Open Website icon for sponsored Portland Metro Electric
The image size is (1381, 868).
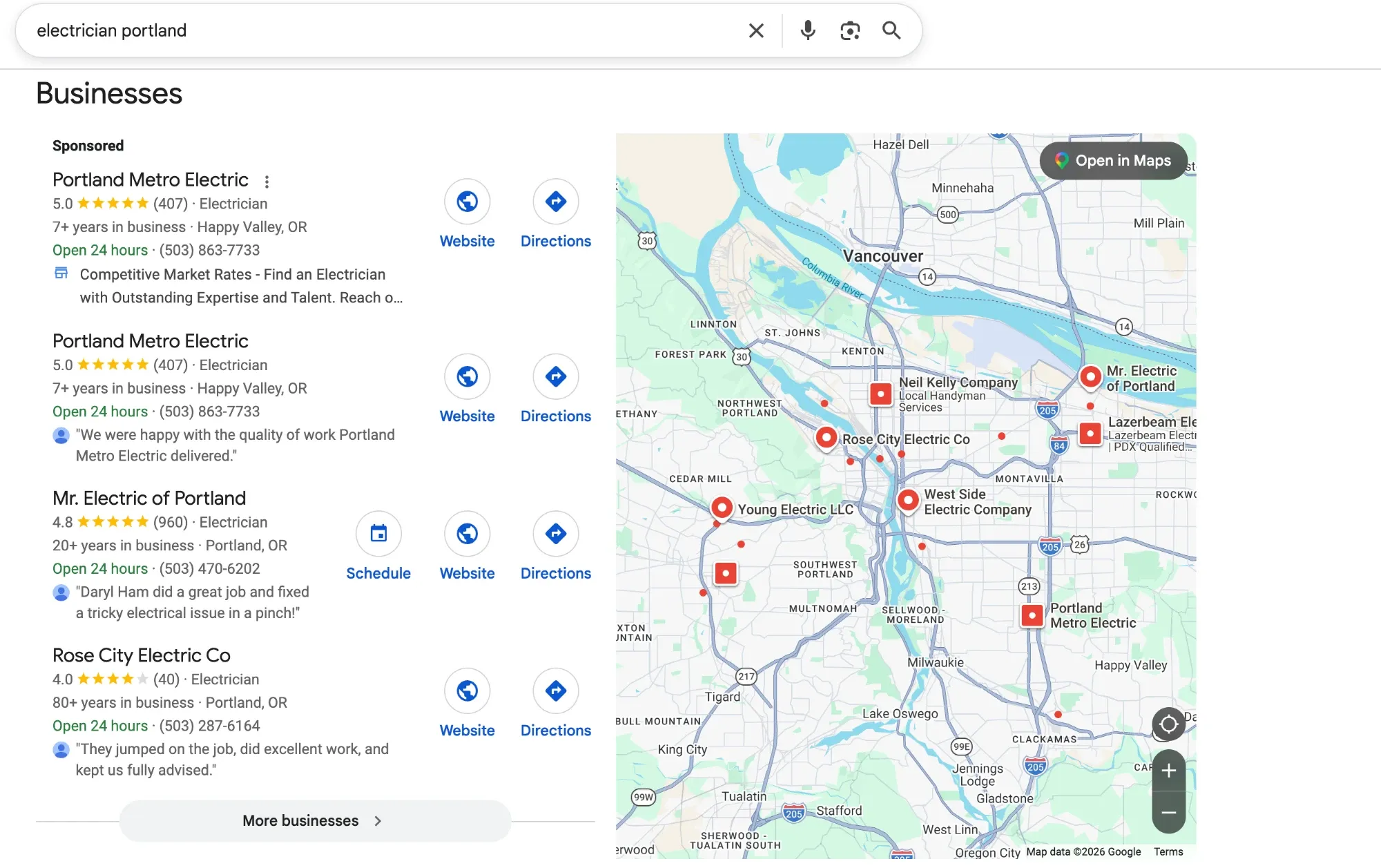[x=467, y=202]
